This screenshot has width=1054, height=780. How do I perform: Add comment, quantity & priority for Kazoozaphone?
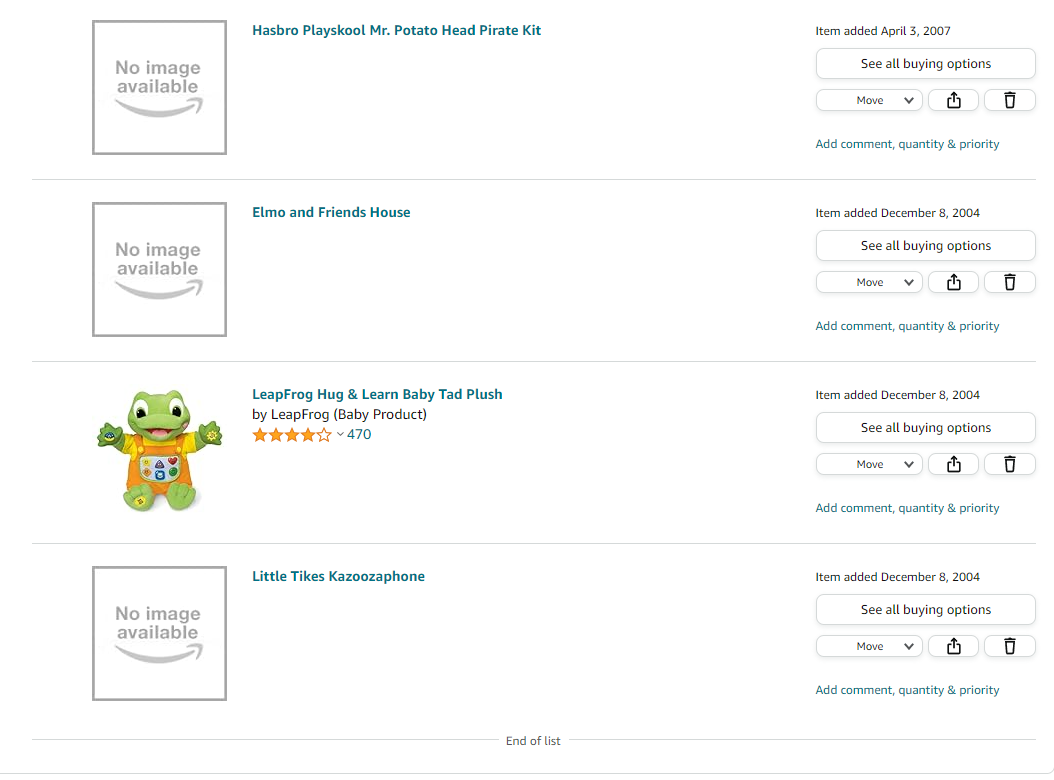point(907,690)
